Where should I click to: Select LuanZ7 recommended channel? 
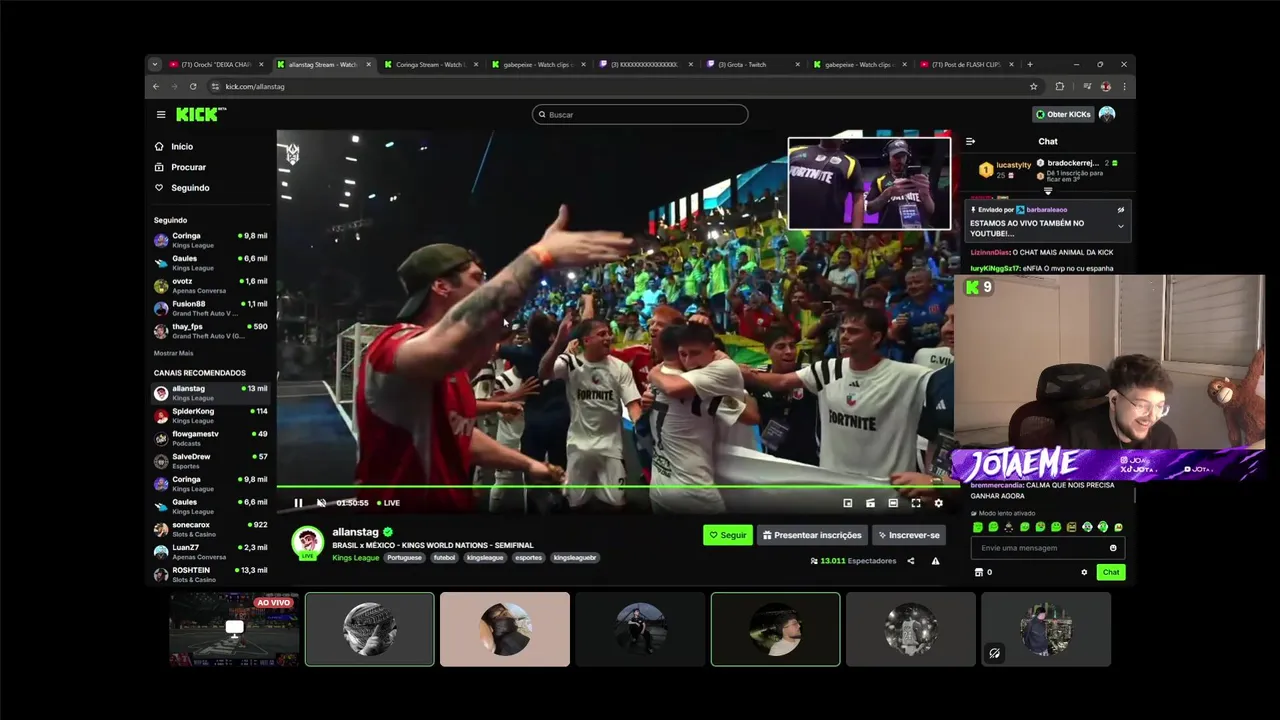click(211, 552)
